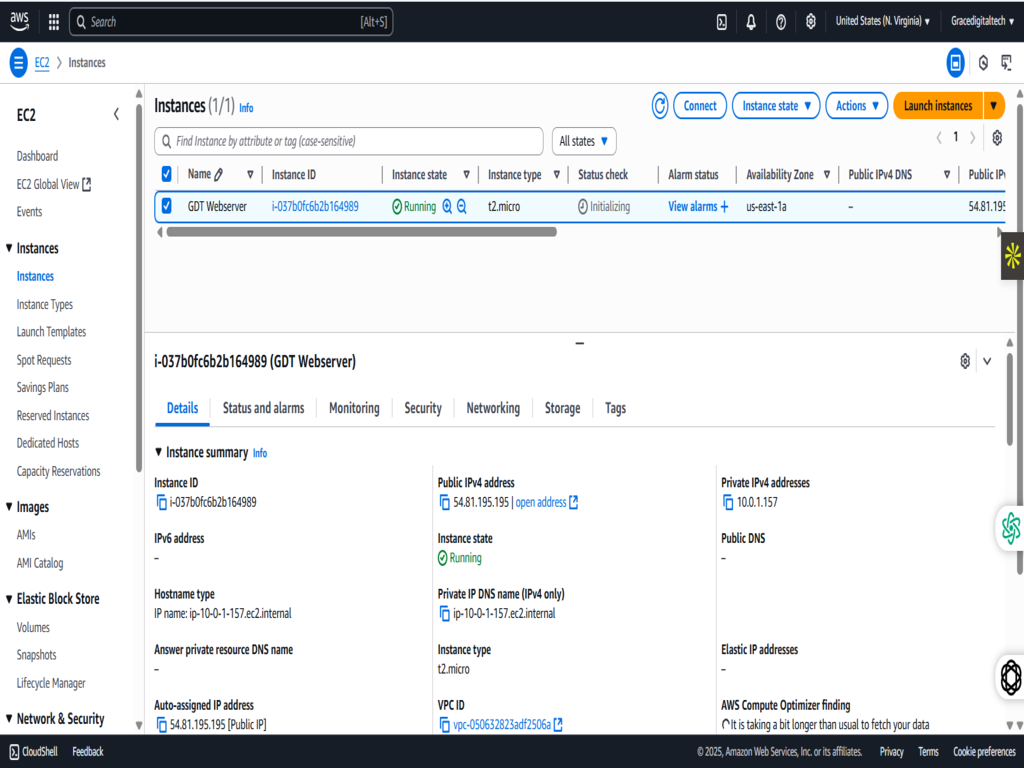Open the Networking tab
The image size is (1024, 768).
coord(493,408)
